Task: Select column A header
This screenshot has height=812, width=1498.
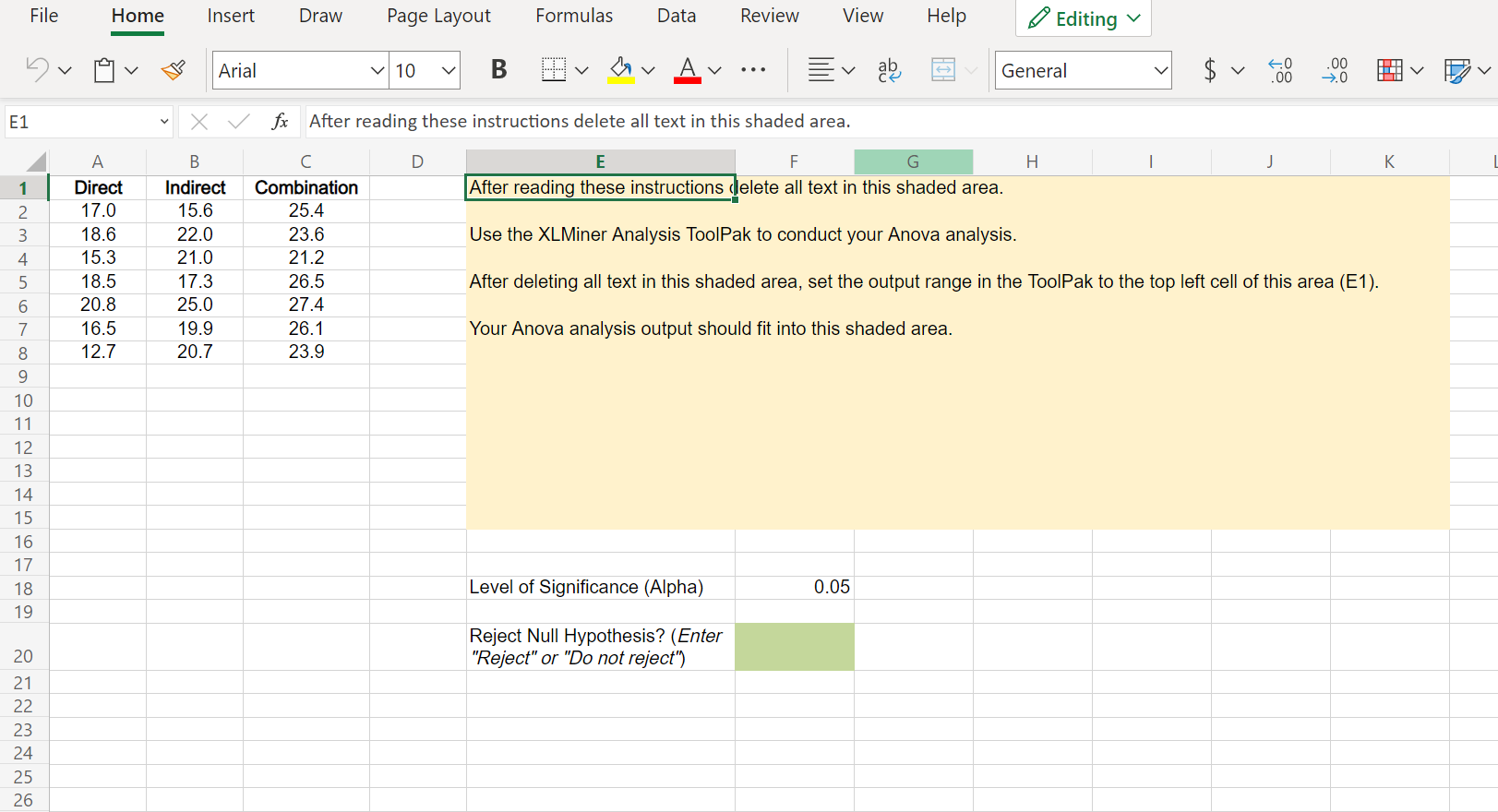Action: tap(98, 161)
